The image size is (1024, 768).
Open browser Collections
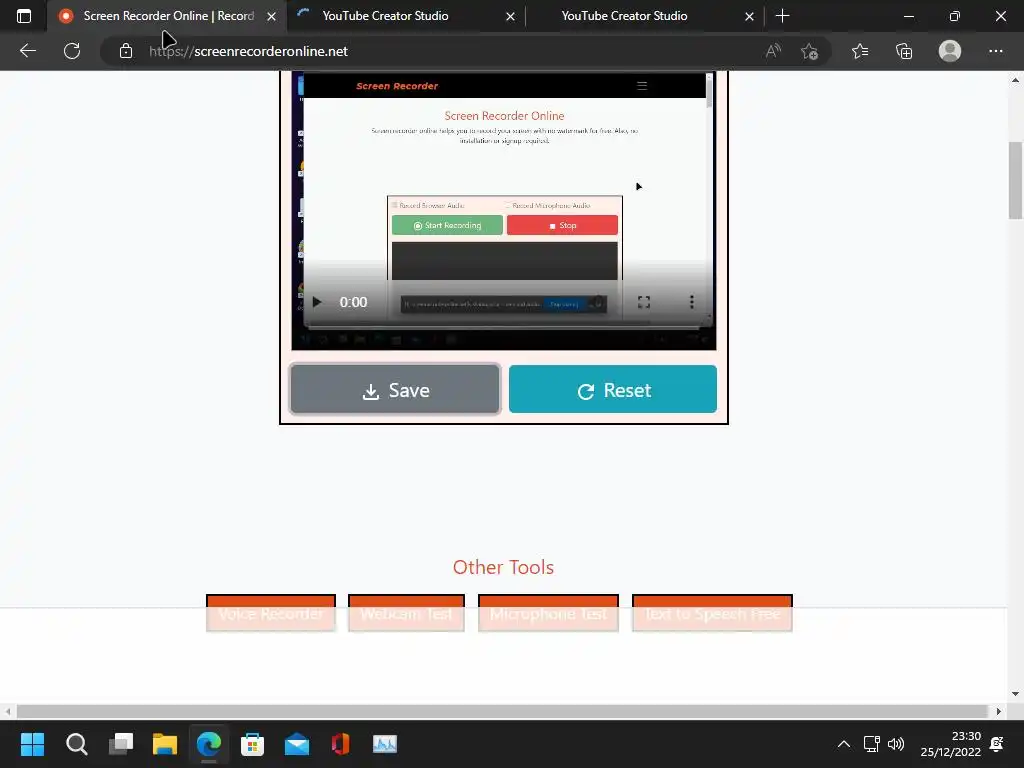(x=904, y=51)
